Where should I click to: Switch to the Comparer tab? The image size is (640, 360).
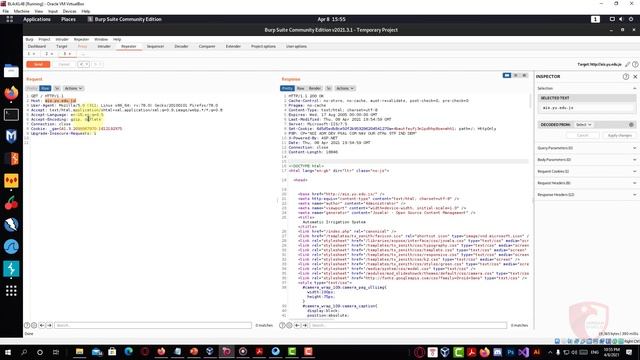click(x=207, y=47)
